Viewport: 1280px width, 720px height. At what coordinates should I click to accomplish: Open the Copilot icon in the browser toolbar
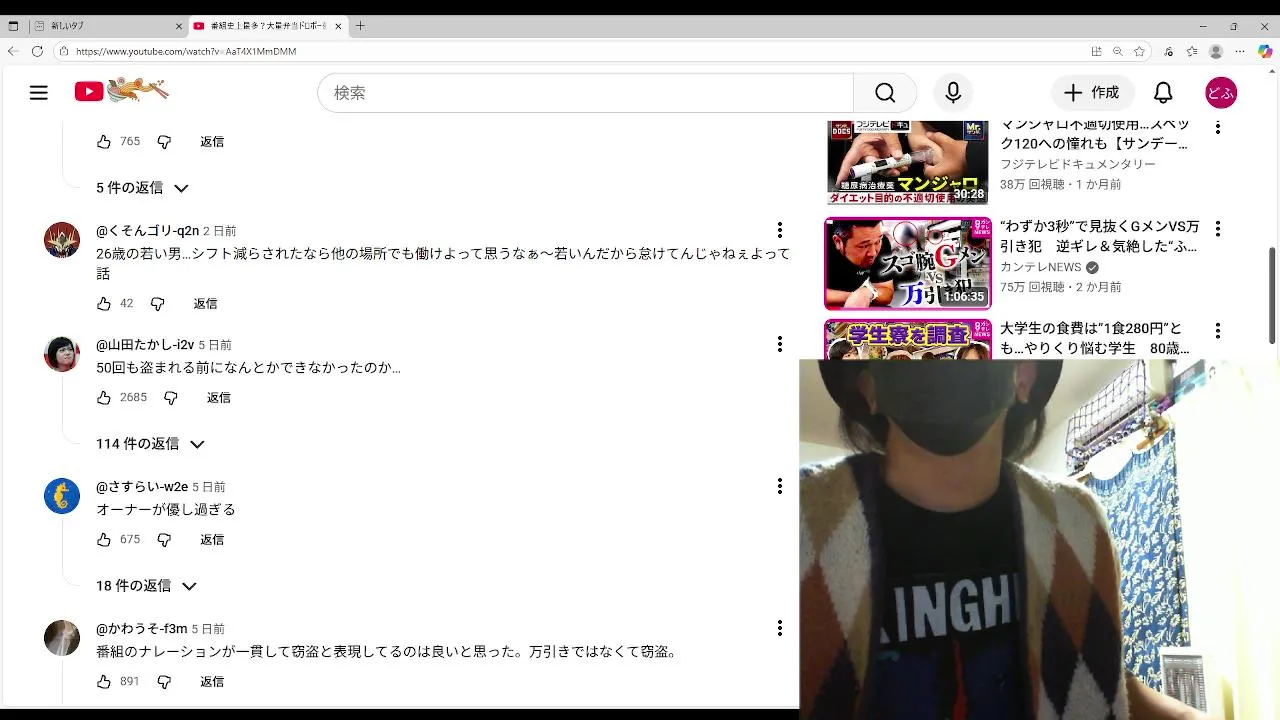point(1265,51)
